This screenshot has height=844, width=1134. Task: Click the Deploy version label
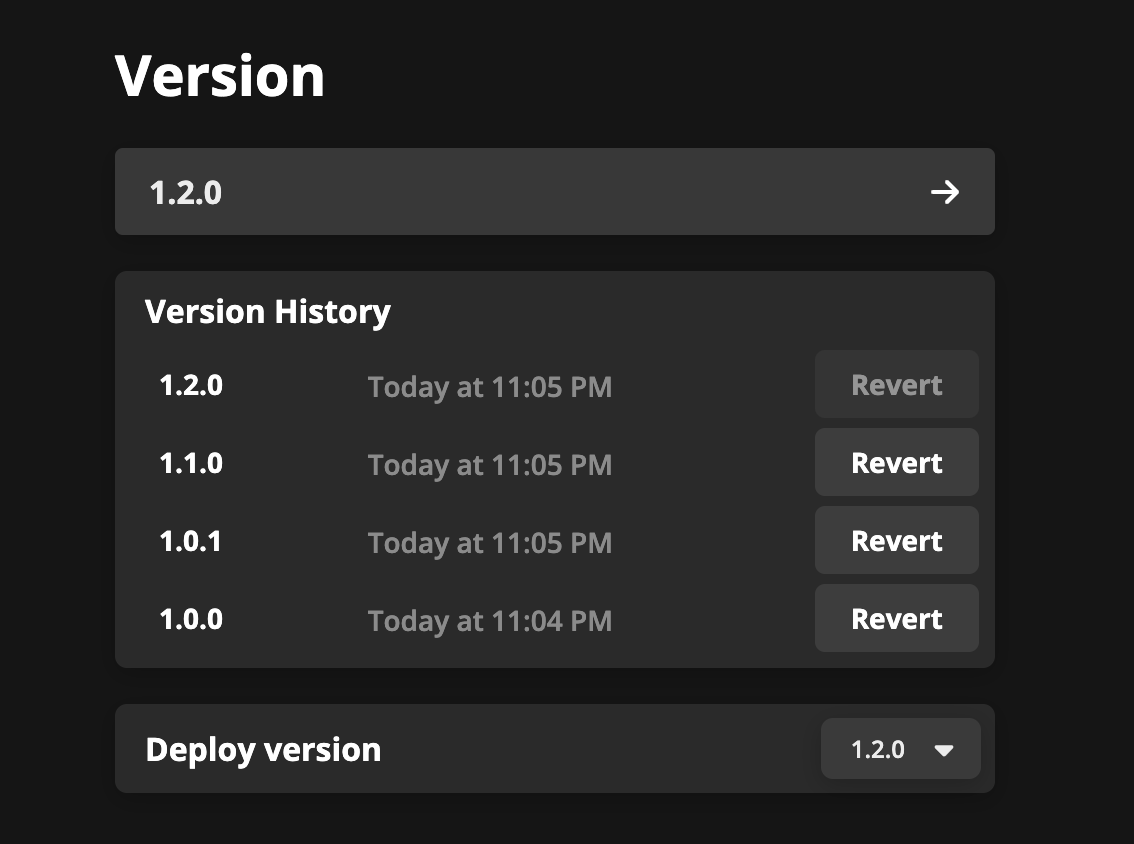point(263,748)
